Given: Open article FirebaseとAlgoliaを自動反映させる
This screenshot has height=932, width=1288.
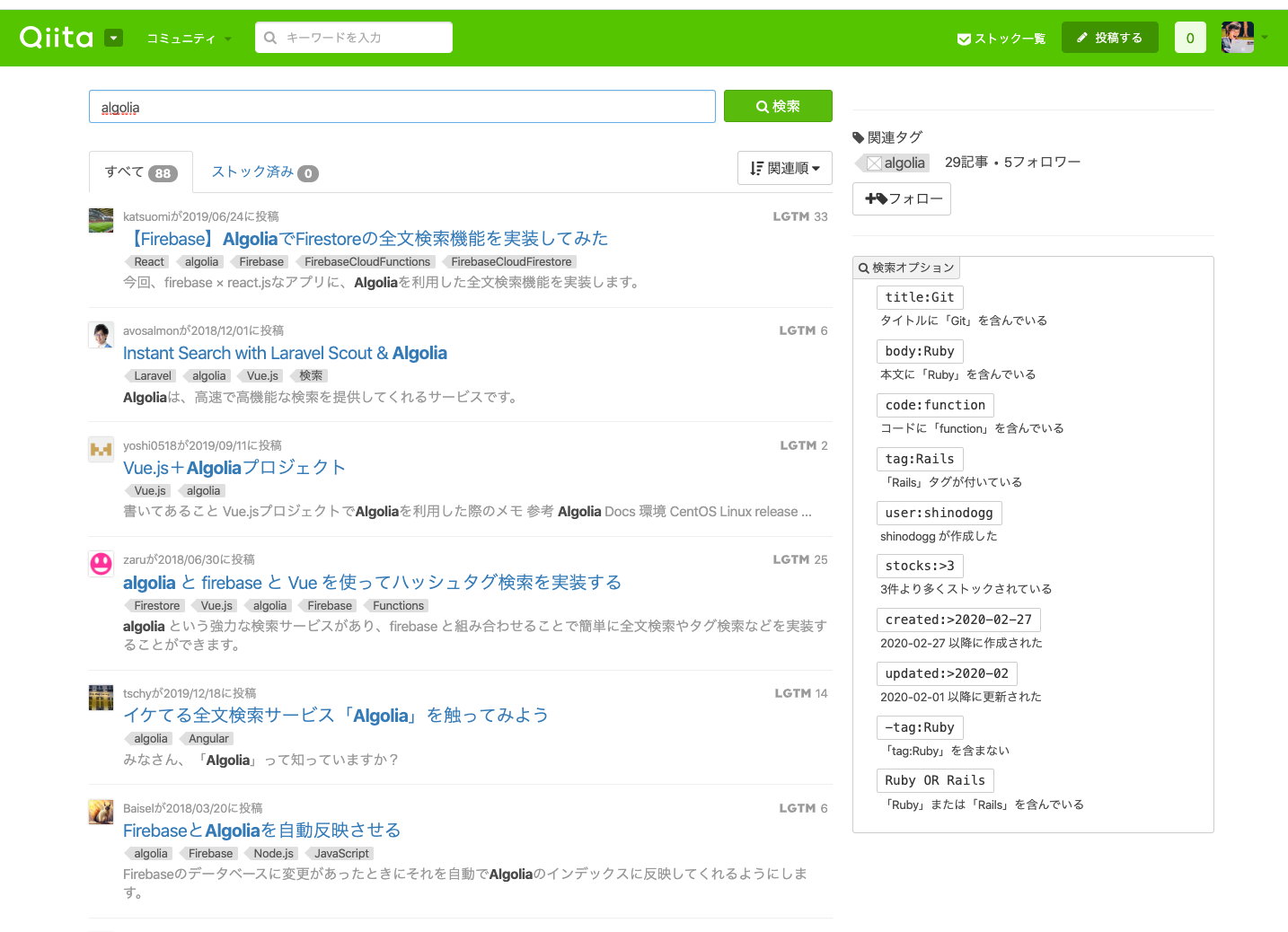Looking at the screenshot, I should [261, 831].
